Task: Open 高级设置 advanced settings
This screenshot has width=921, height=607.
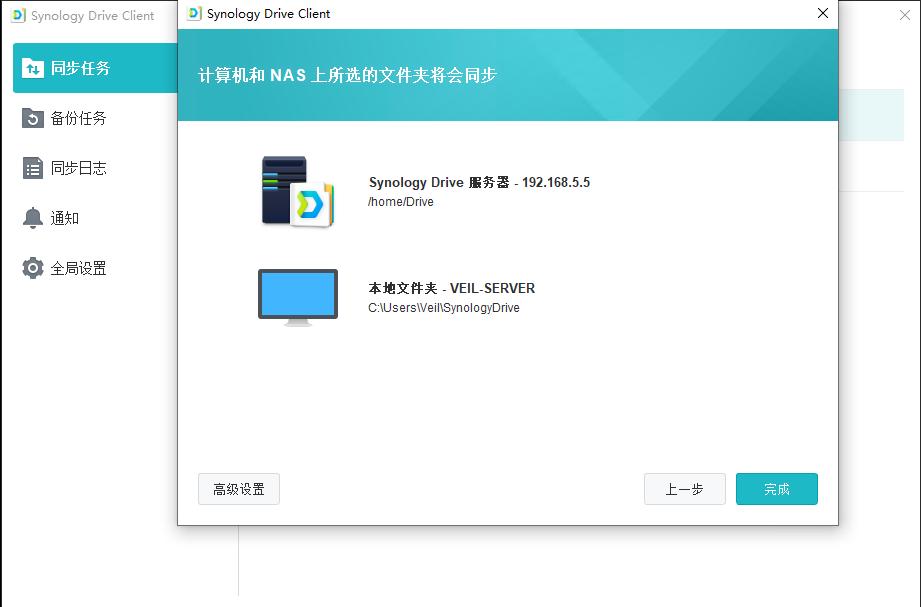Action: click(x=238, y=489)
